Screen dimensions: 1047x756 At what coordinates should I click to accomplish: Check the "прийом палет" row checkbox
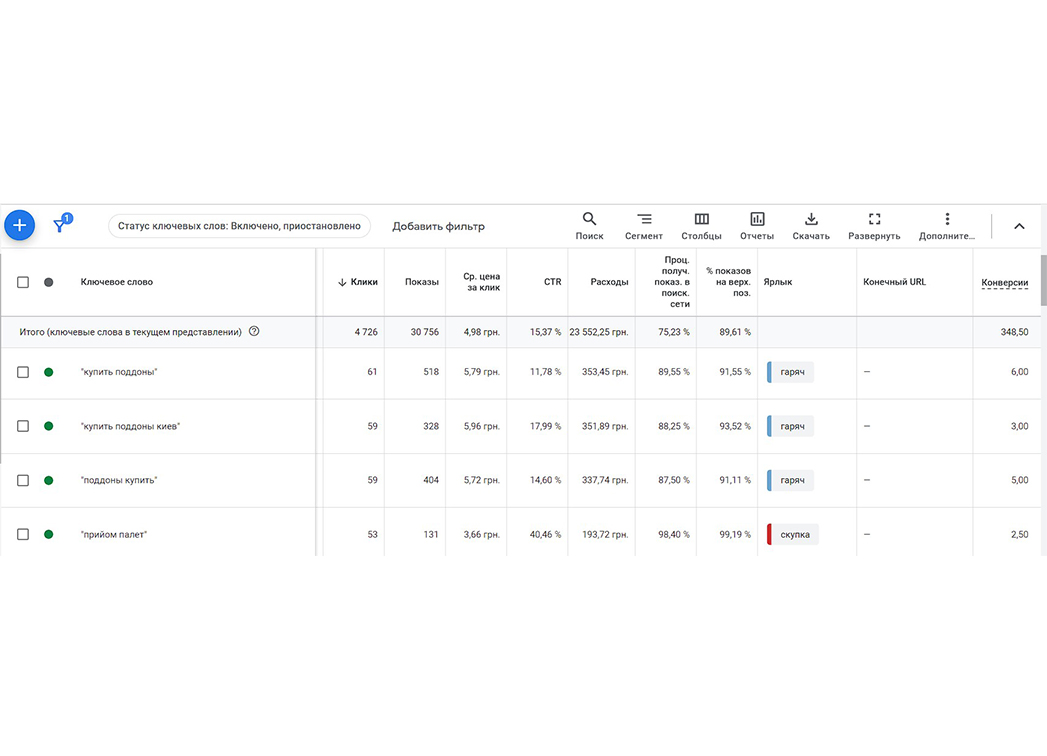23,534
